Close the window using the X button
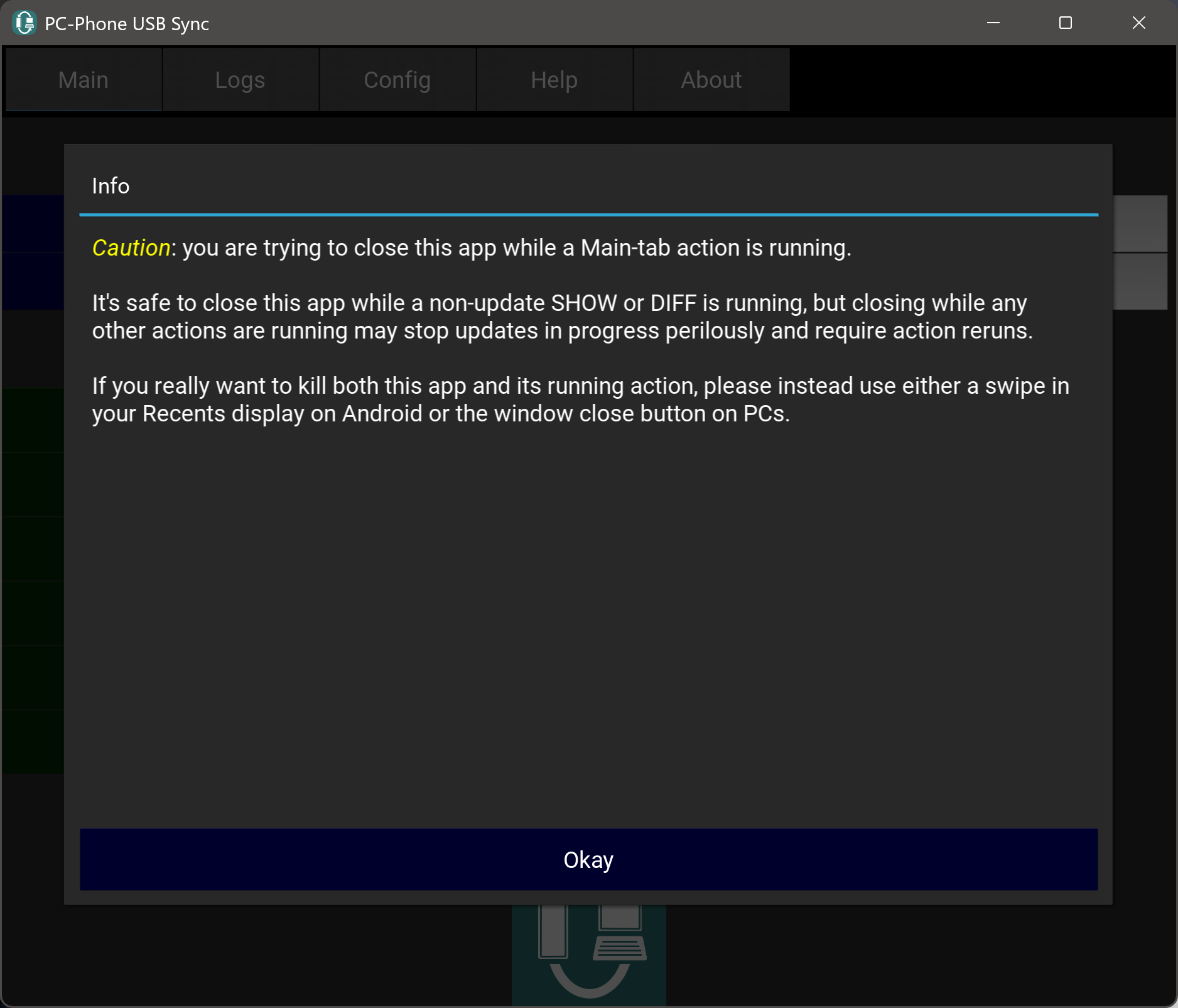This screenshot has width=1178, height=1008. coord(1138,23)
